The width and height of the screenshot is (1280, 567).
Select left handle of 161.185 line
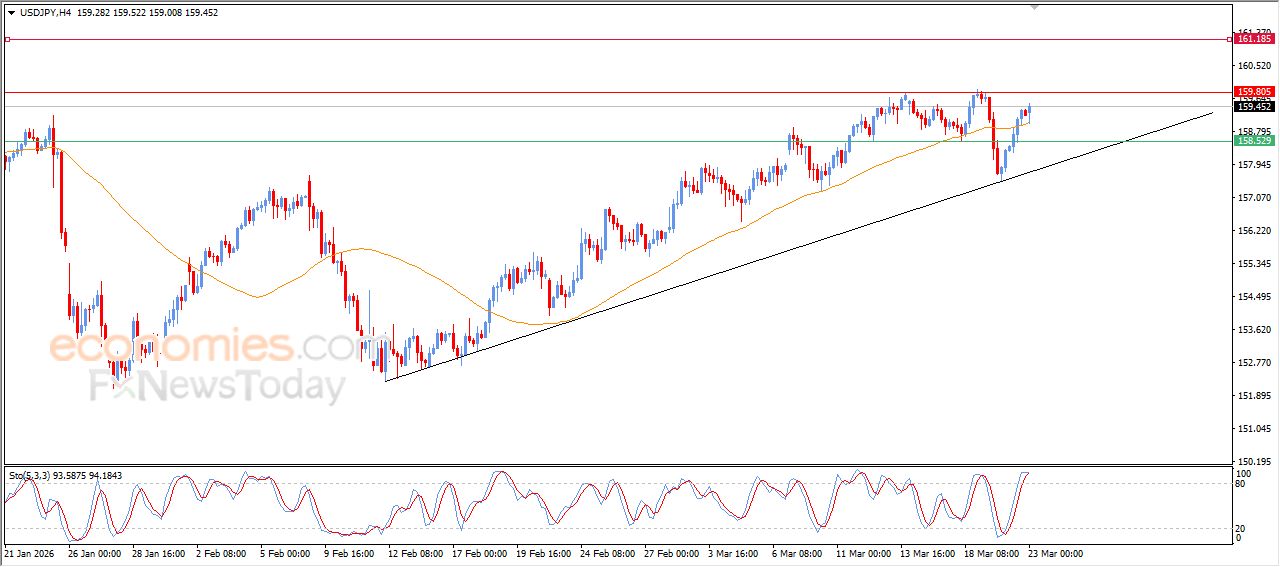coord(7,39)
